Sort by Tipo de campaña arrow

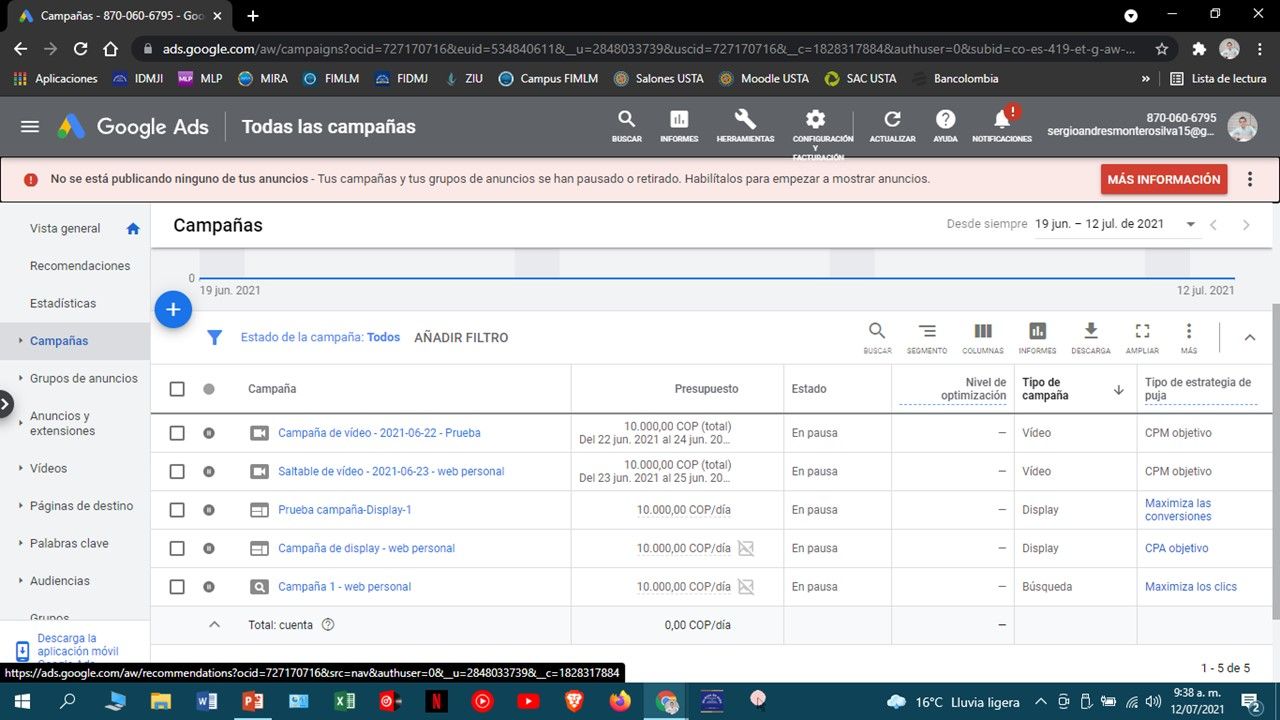(x=1119, y=390)
